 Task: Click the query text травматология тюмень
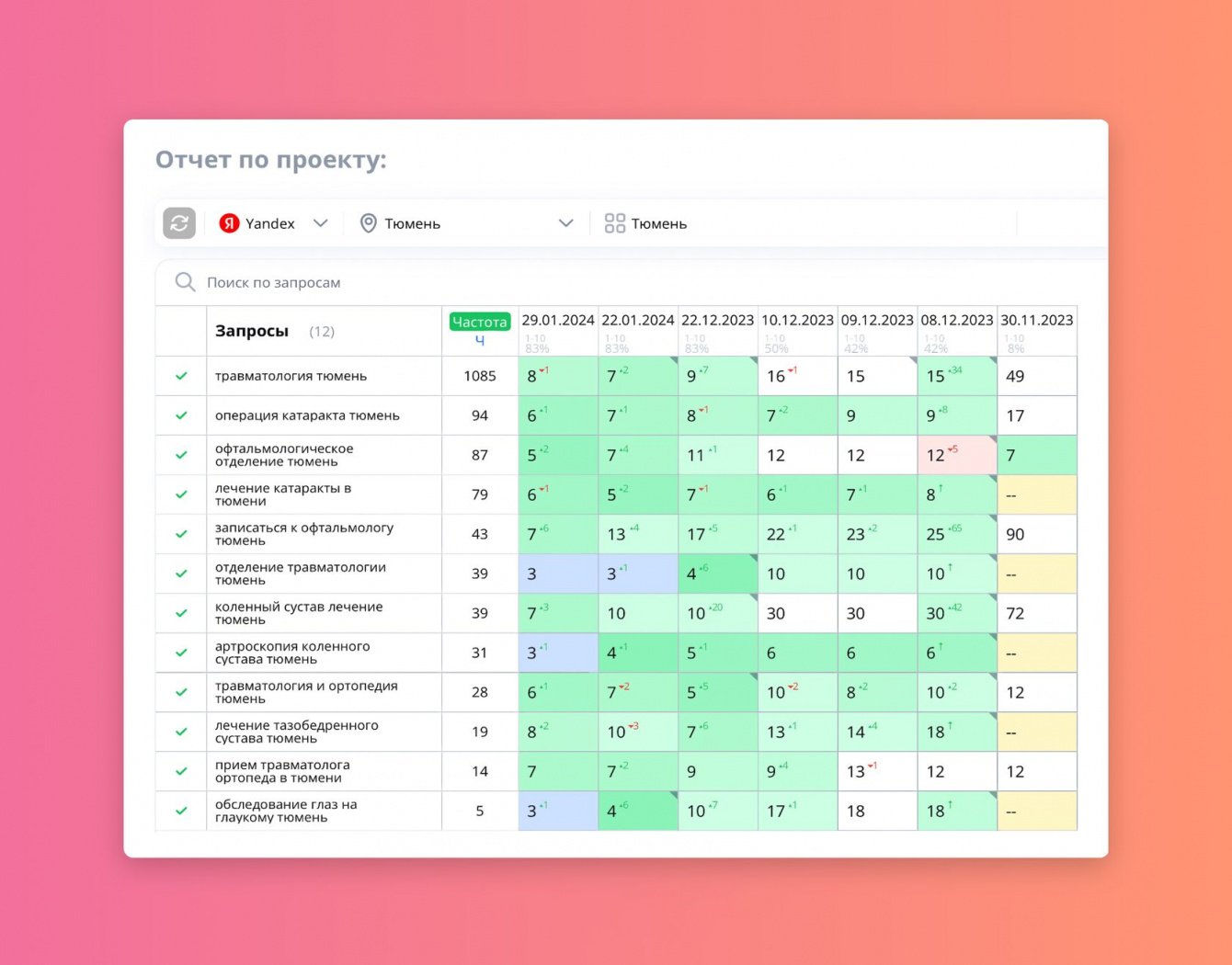291,376
